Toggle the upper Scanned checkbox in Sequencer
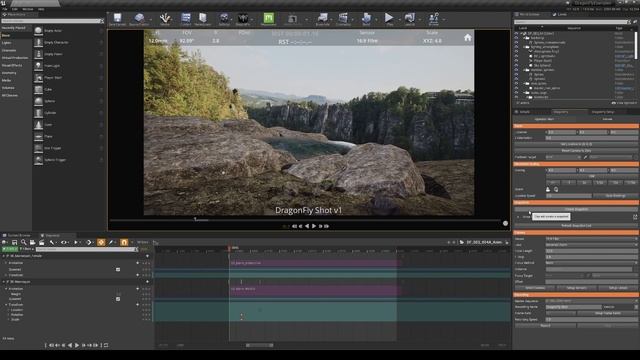640x360 pixels. tap(118, 269)
